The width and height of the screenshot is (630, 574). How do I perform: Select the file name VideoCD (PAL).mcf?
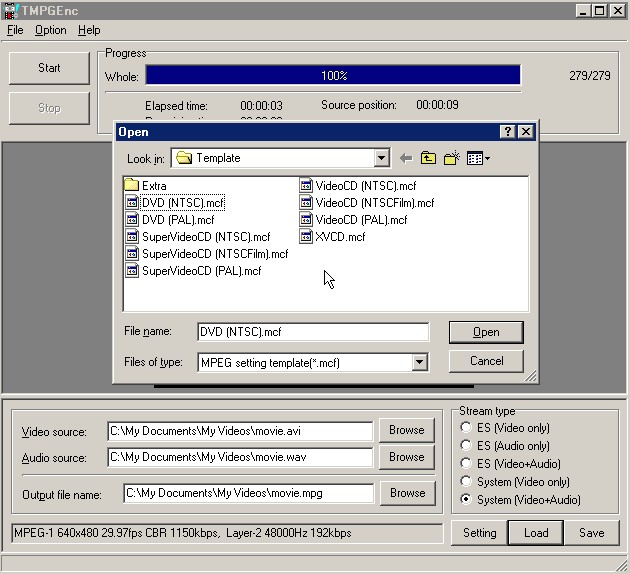click(x=362, y=220)
